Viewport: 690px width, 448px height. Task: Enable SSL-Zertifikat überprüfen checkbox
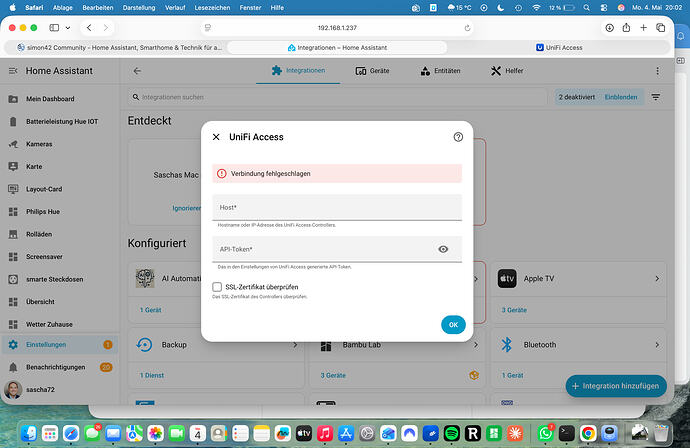coord(217,287)
